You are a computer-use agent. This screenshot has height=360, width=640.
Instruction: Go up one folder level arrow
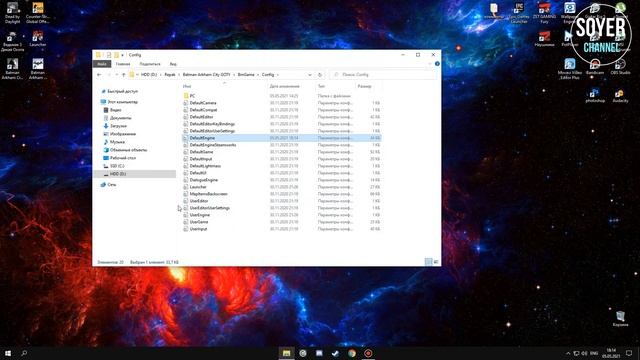[124, 75]
